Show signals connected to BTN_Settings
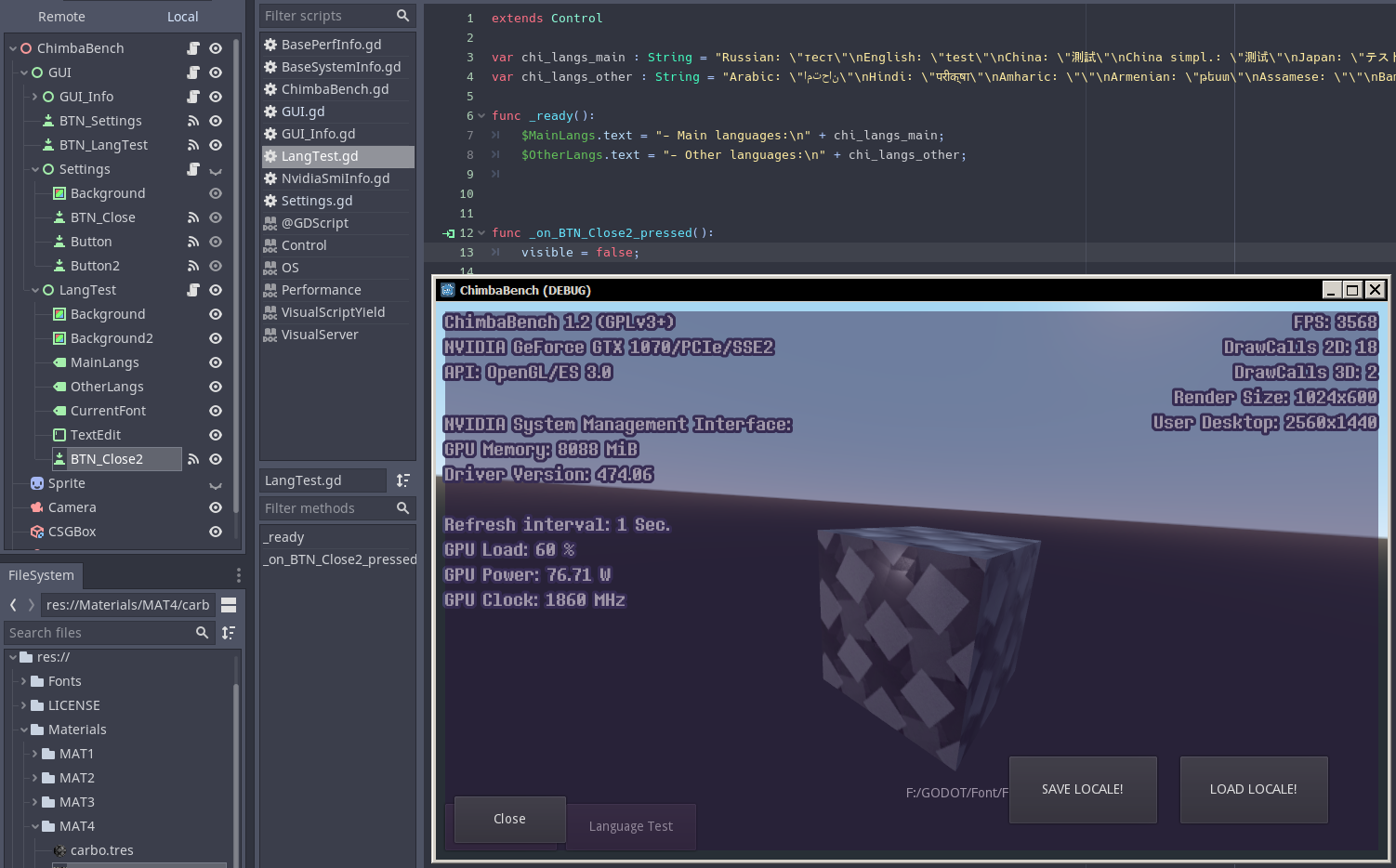 [x=193, y=121]
